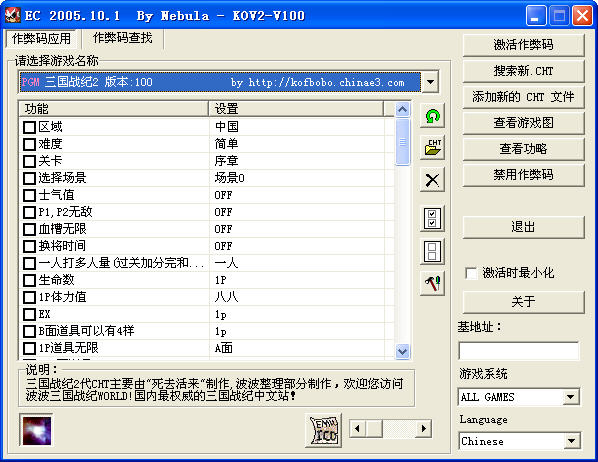
Task: Click the 禁用作弊码 button
Action: tap(523, 175)
